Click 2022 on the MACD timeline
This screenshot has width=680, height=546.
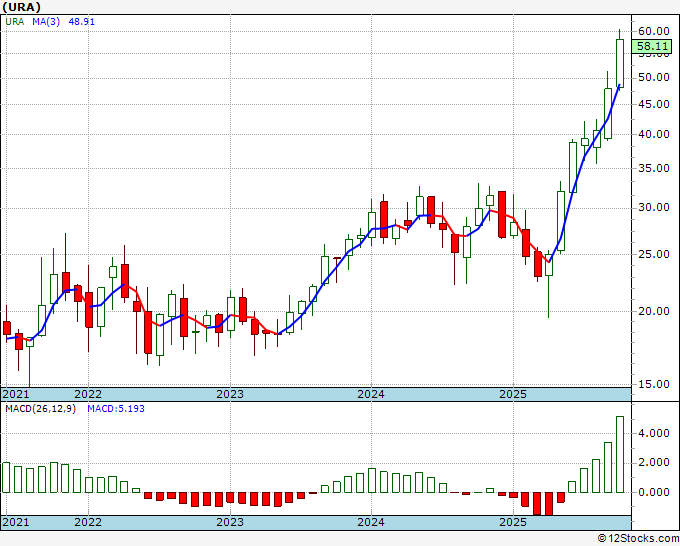click(88, 522)
